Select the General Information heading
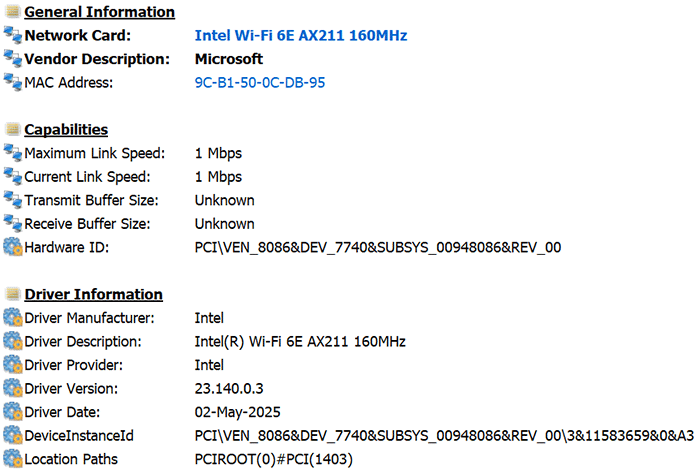The image size is (700, 474). (x=99, y=13)
